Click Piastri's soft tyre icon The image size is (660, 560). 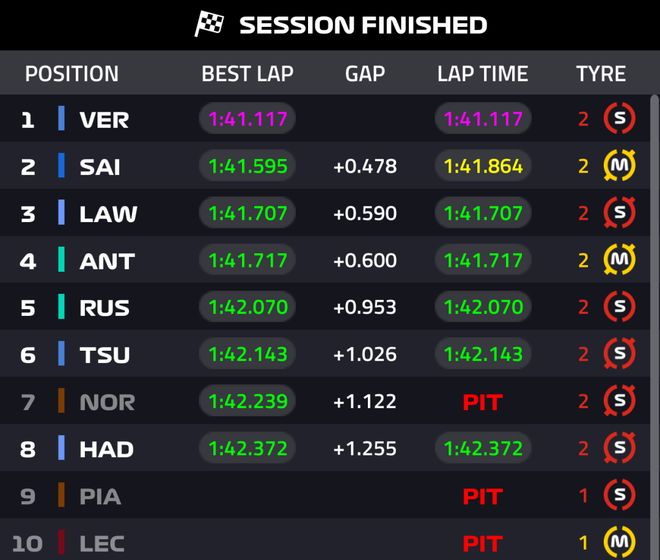click(x=619, y=495)
